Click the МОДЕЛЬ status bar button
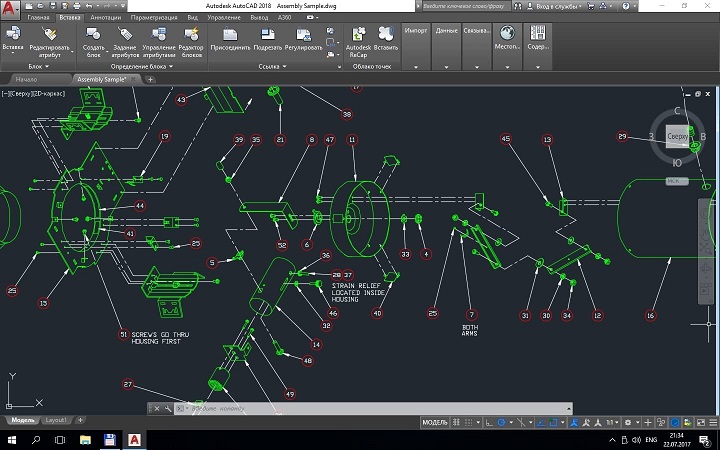The width and height of the screenshot is (720, 450). [x=435, y=422]
